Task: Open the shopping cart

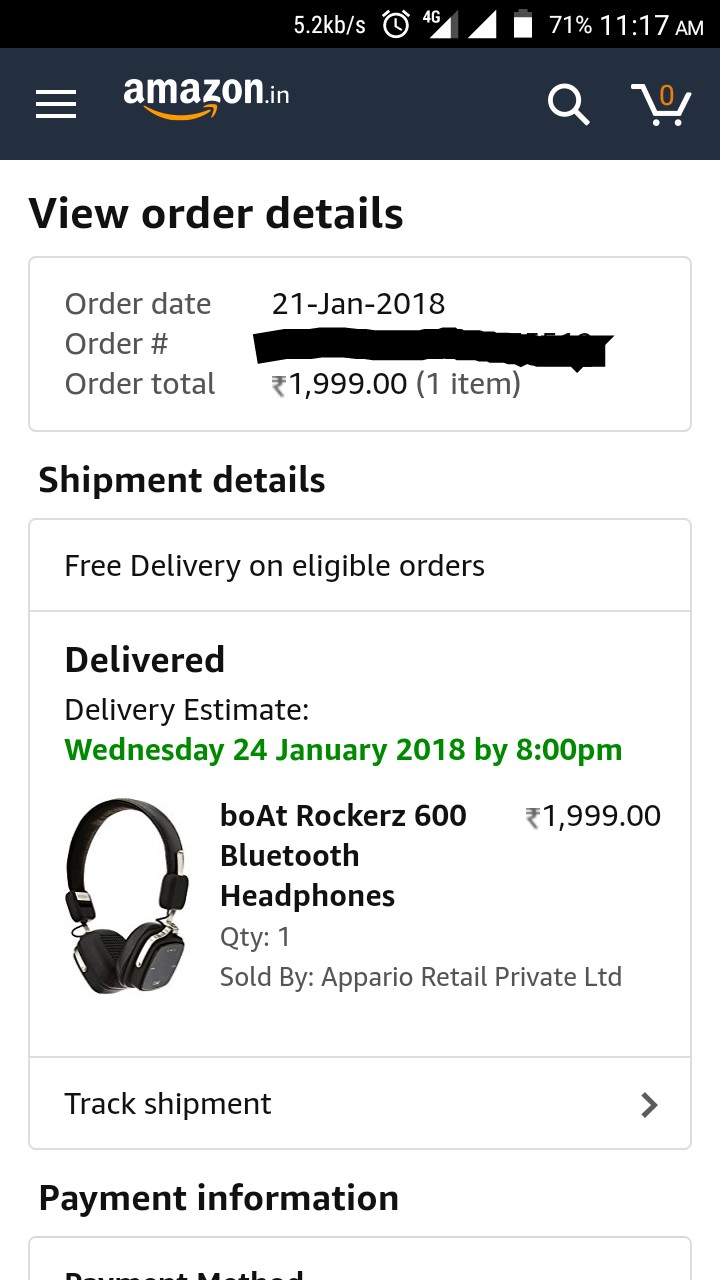Action: pos(662,104)
